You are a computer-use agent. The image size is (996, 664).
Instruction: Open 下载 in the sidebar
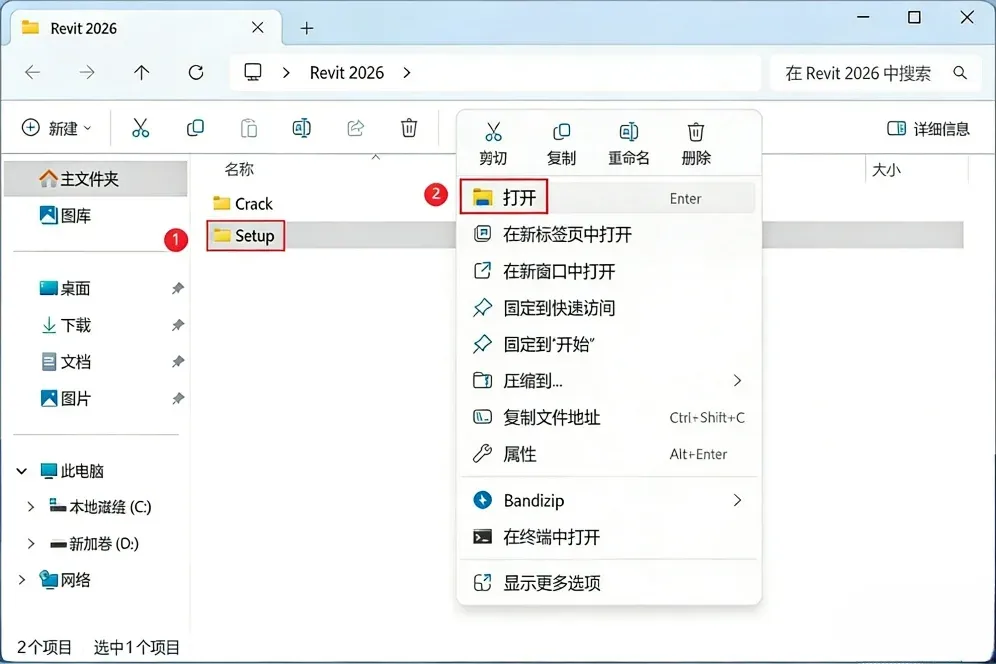[x=65, y=325]
